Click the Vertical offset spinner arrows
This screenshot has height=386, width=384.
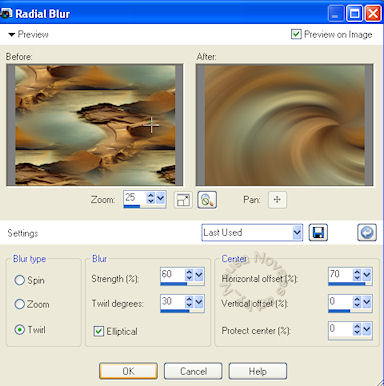click(x=357, y=302)
